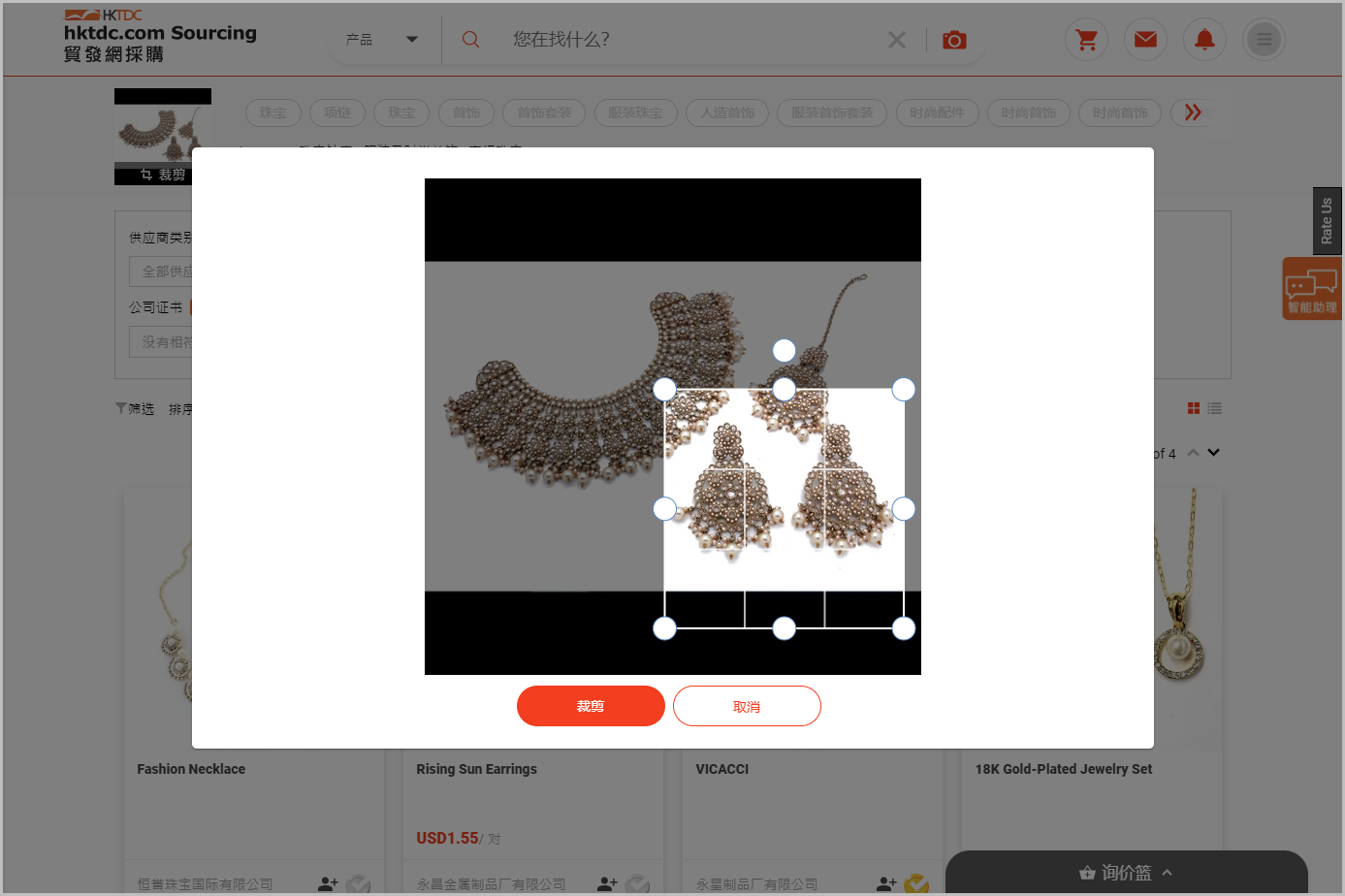Image resolution: width=1345 pixels, height=896 pixels.
Task: Show more tags with double-chevron arrow
Action: coord(1193,112)
